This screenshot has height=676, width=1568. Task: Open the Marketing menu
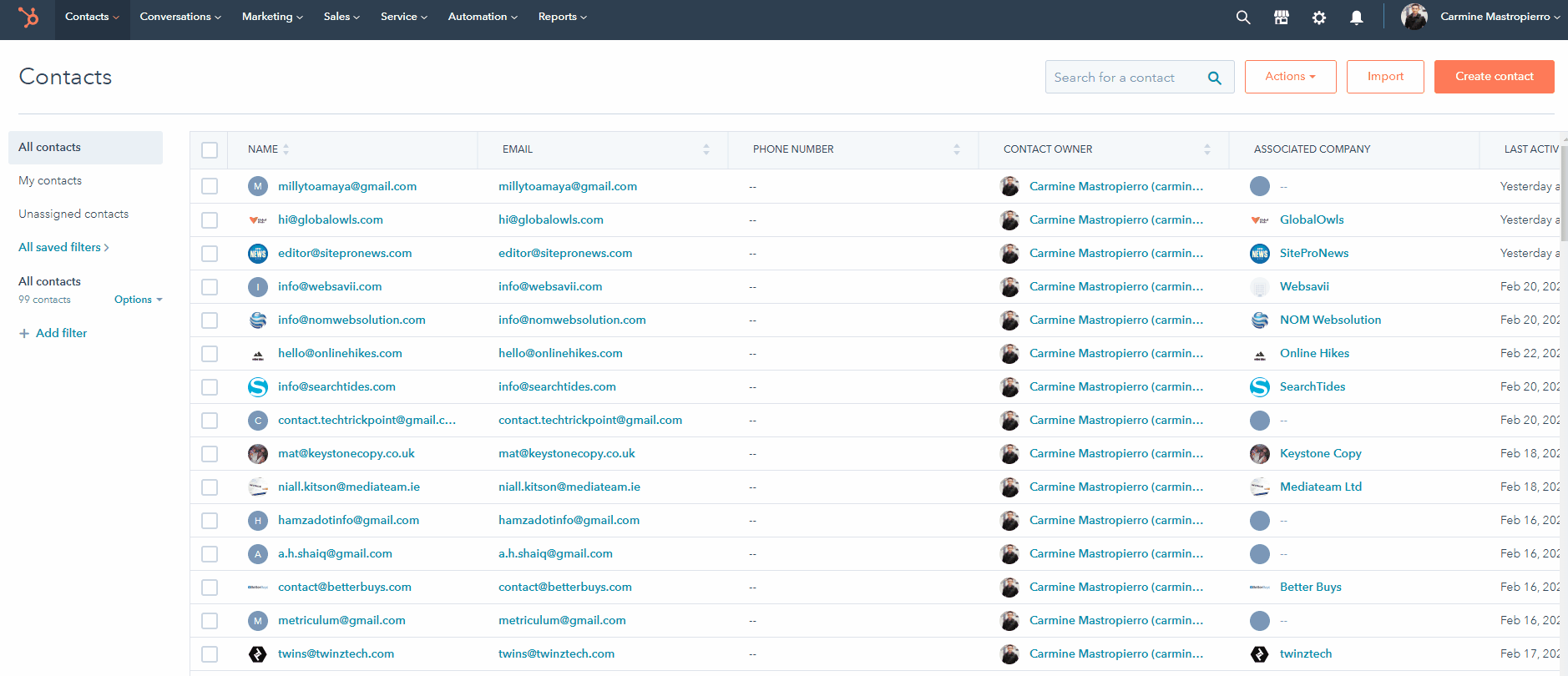click(272, 17)
